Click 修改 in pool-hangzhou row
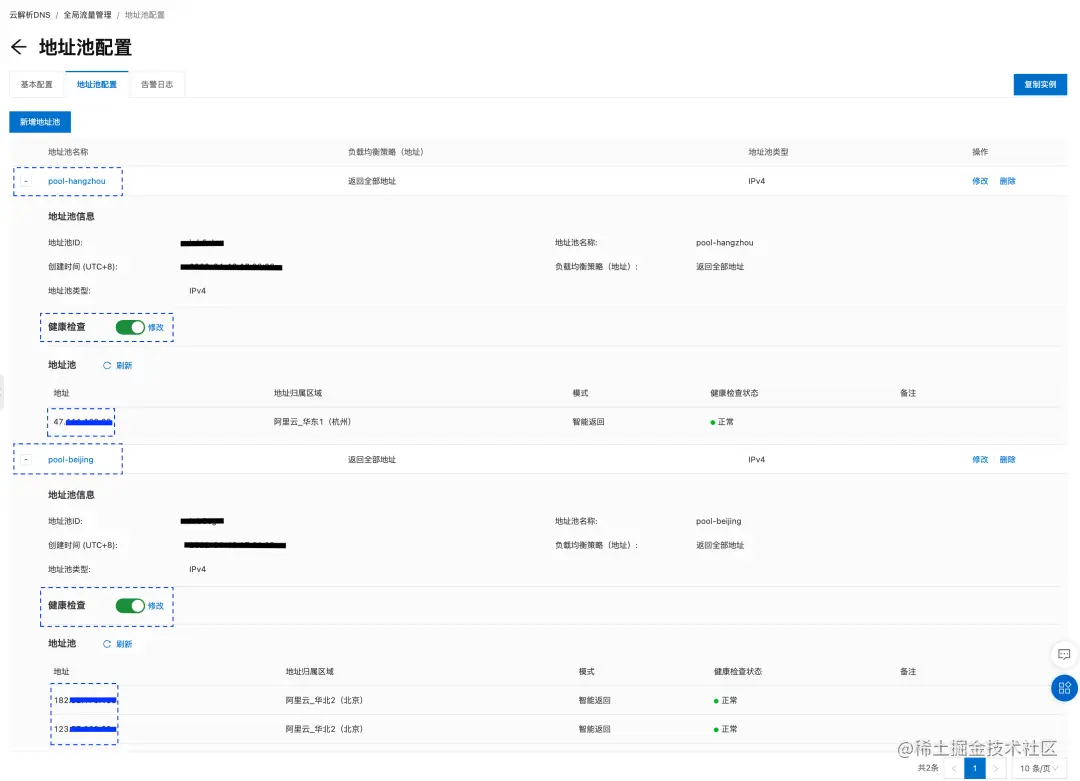 click(980, 181)
